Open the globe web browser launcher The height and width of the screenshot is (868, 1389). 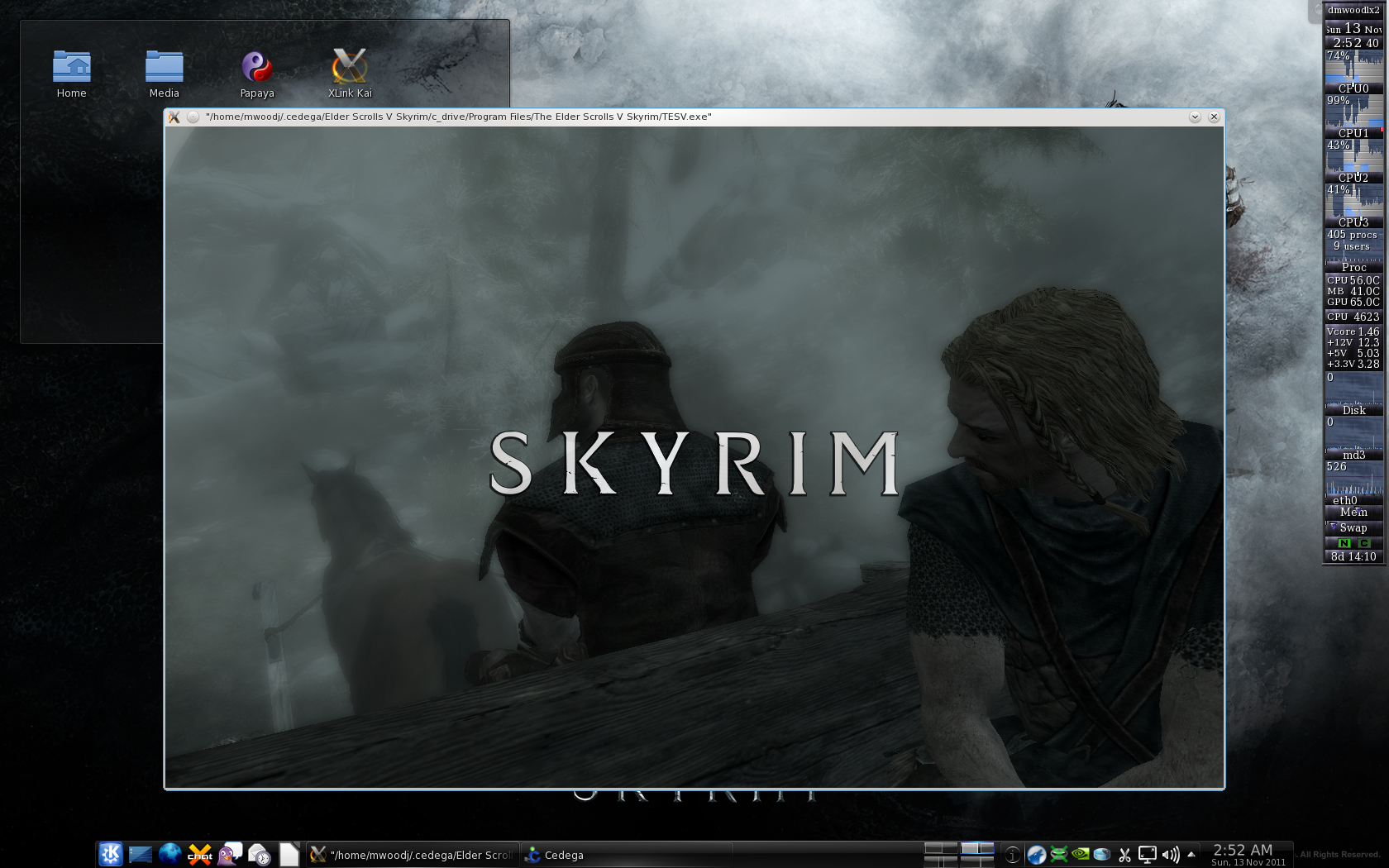click(x=170, y=854)
